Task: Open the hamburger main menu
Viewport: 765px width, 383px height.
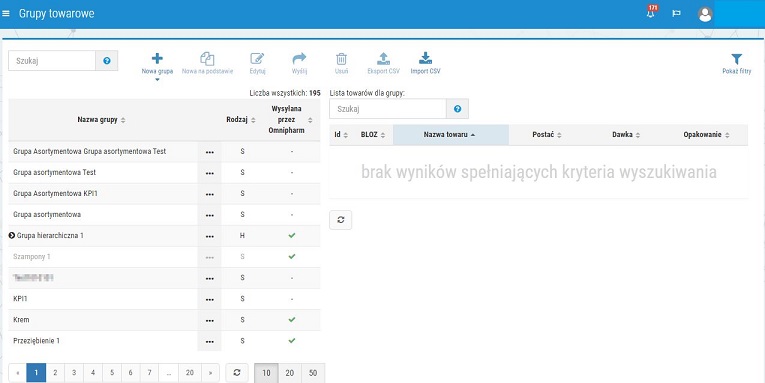Action: click(x=6, y=14)
